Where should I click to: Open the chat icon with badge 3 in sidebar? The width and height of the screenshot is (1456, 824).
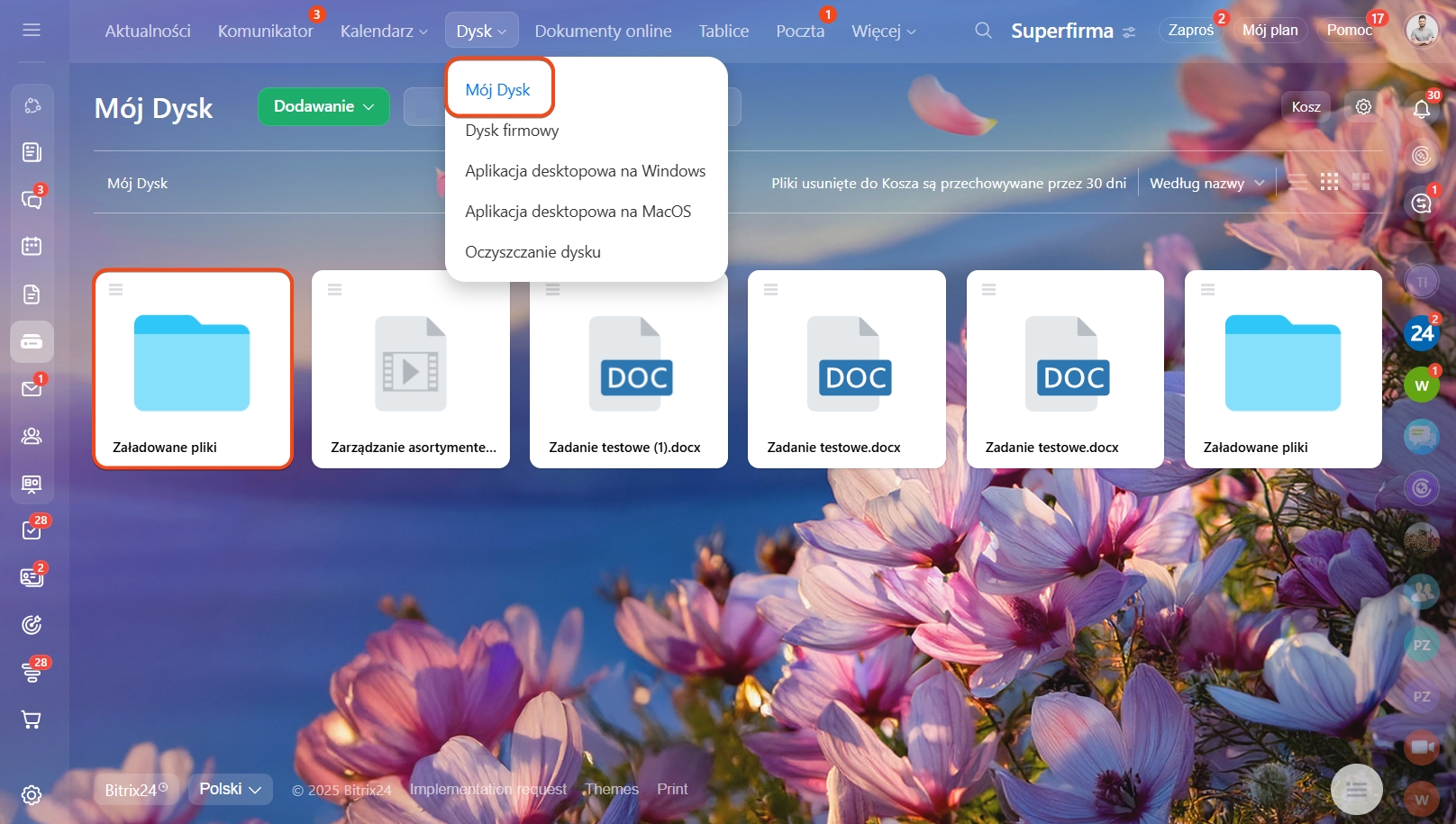32,199
